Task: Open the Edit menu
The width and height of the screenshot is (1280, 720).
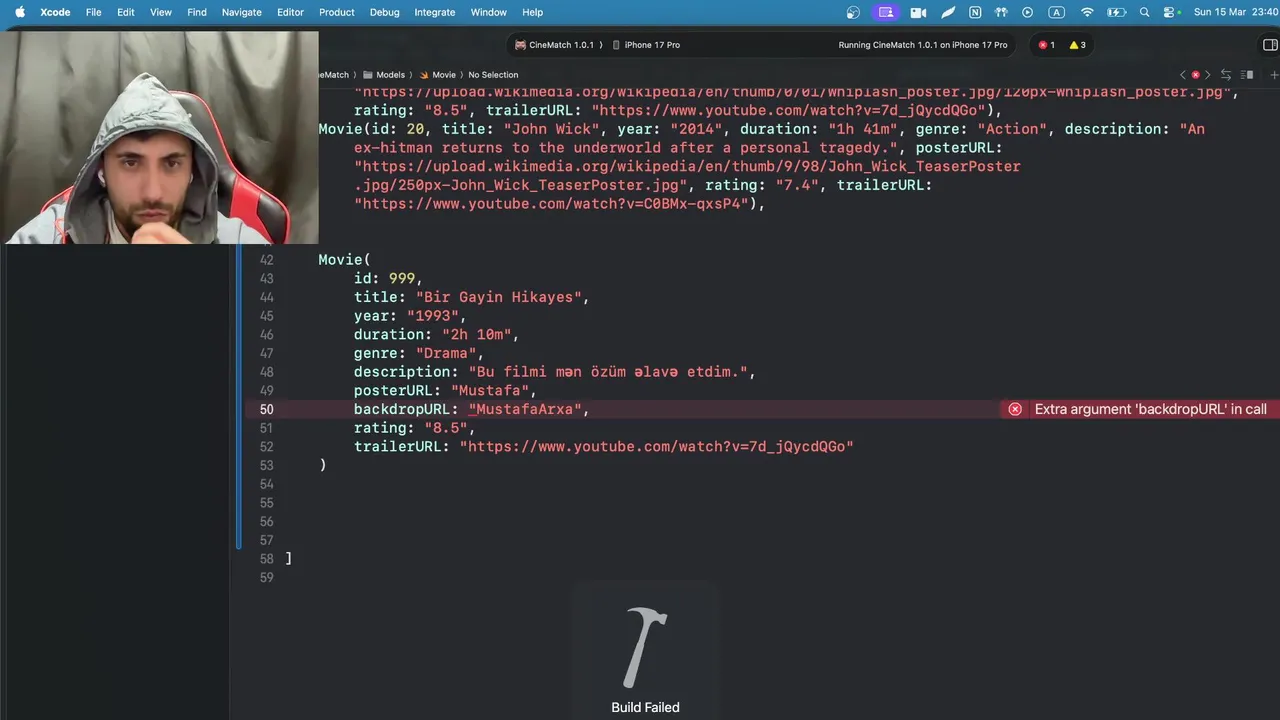Action: tap(125, 12)
